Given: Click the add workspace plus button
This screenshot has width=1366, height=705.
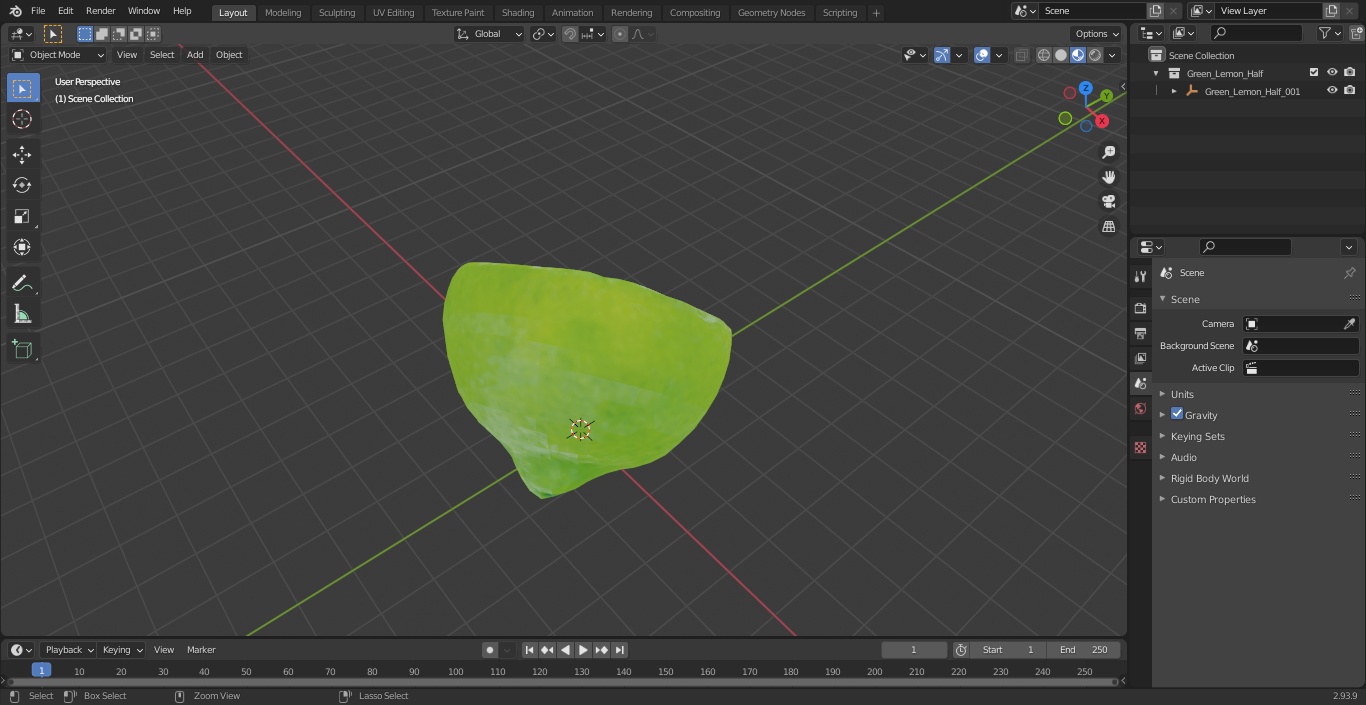Looking at the screenshot, I should click(876, 12).
